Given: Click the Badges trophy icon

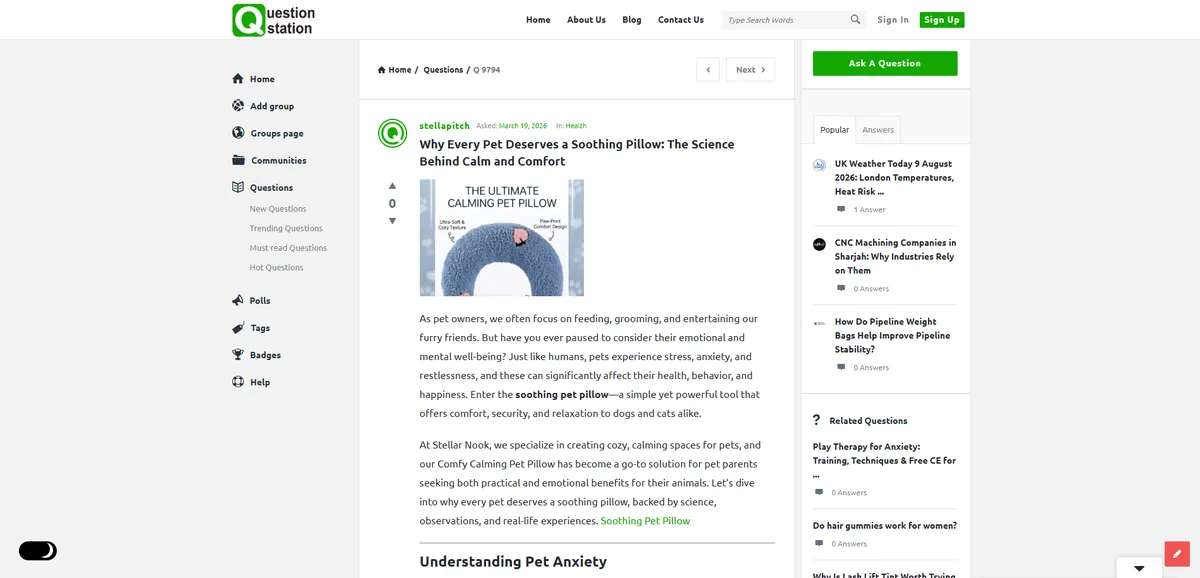Looking at the screenshot, I should click(238, 355).
